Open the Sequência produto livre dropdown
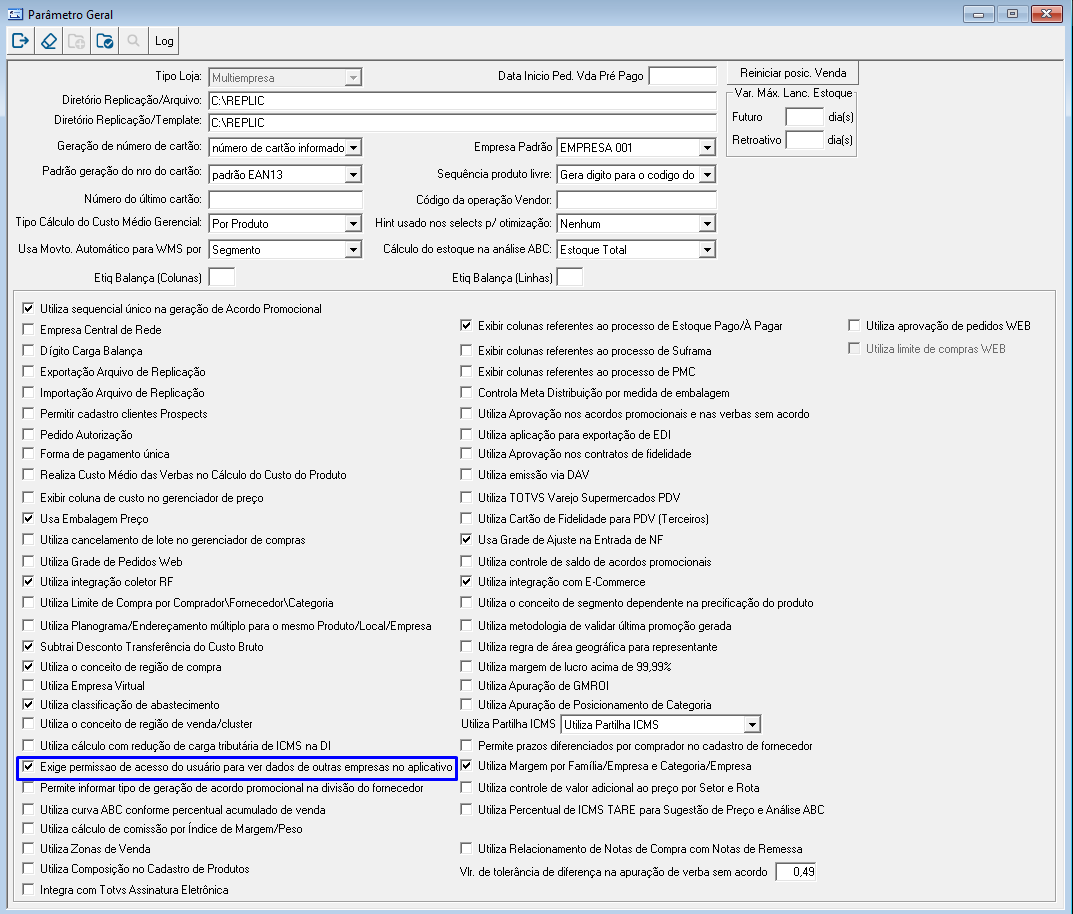 708,174
